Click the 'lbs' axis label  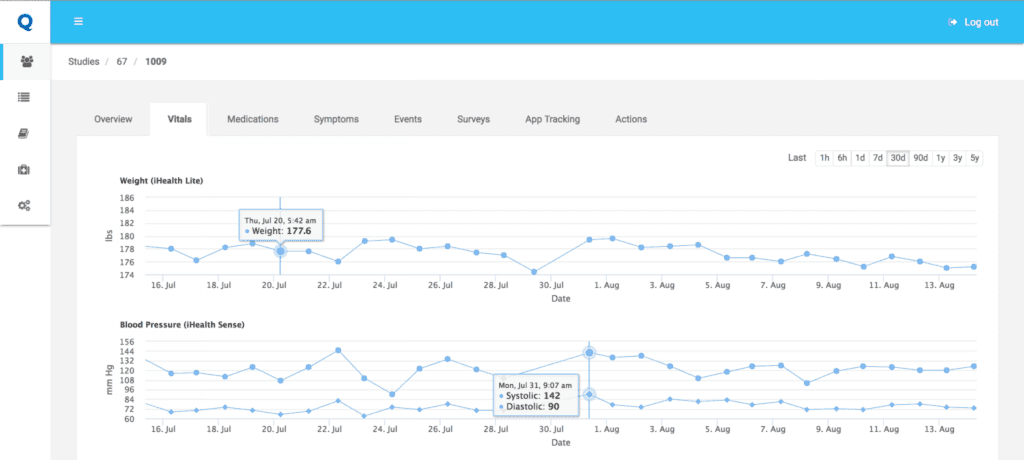[x=109, y=236]
